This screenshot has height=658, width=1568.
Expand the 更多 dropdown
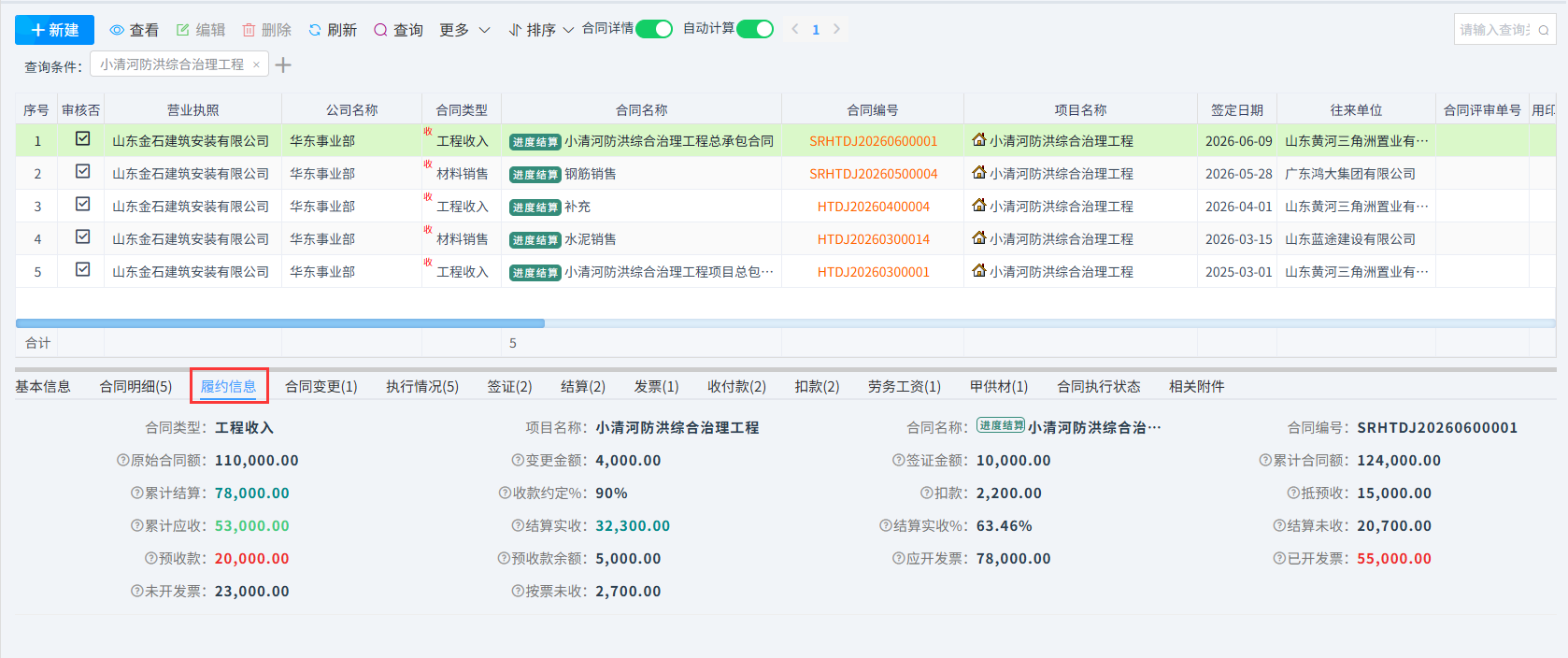coord(464,30)
